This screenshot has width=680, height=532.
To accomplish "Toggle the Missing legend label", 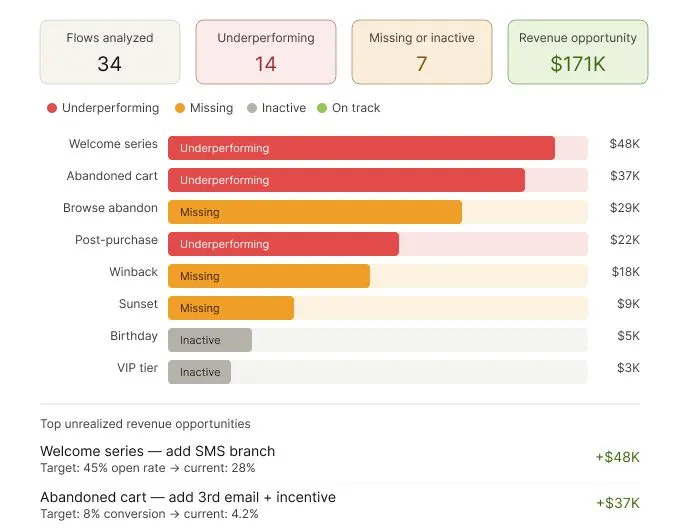I will point(211,108).
